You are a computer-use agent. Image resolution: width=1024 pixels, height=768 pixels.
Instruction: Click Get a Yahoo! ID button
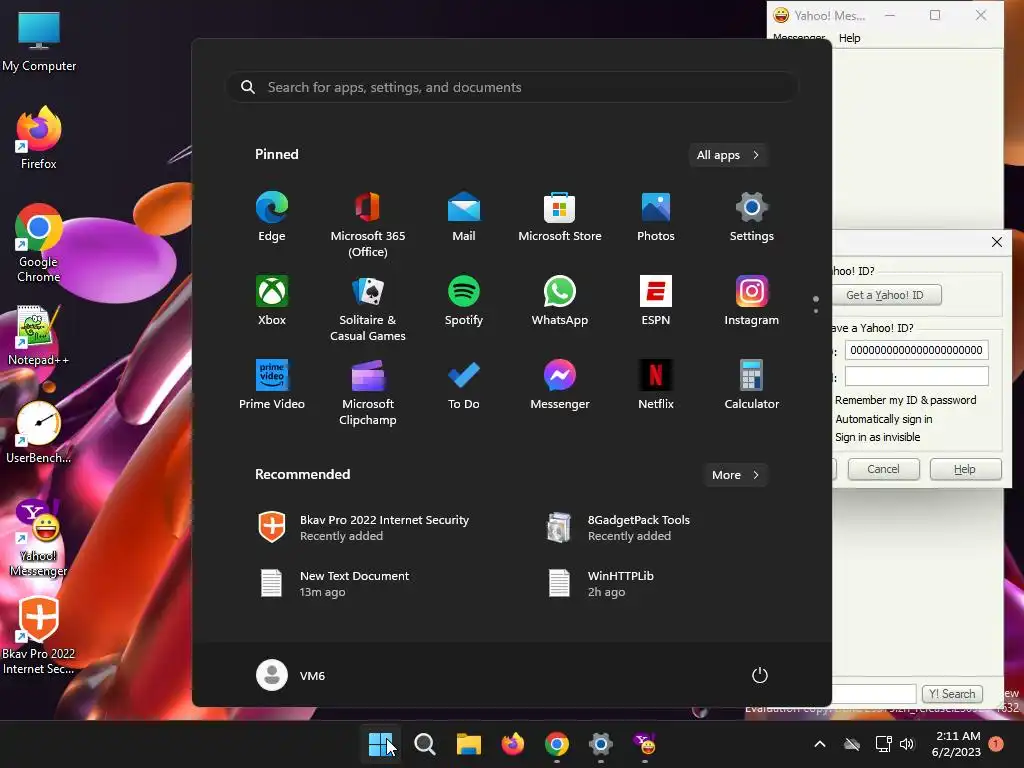tap(886, 295)
